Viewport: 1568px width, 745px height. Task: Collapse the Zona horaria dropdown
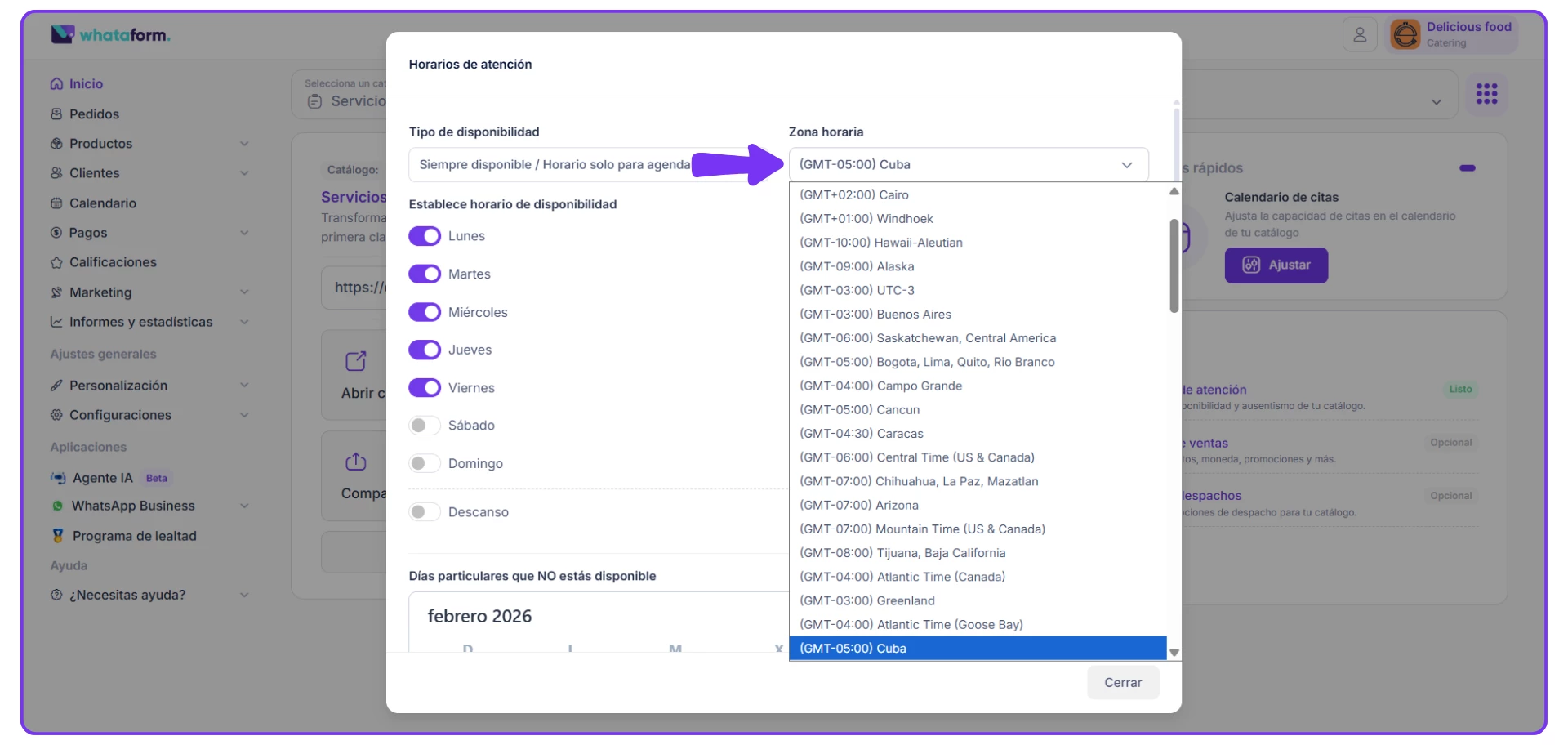1127,165
